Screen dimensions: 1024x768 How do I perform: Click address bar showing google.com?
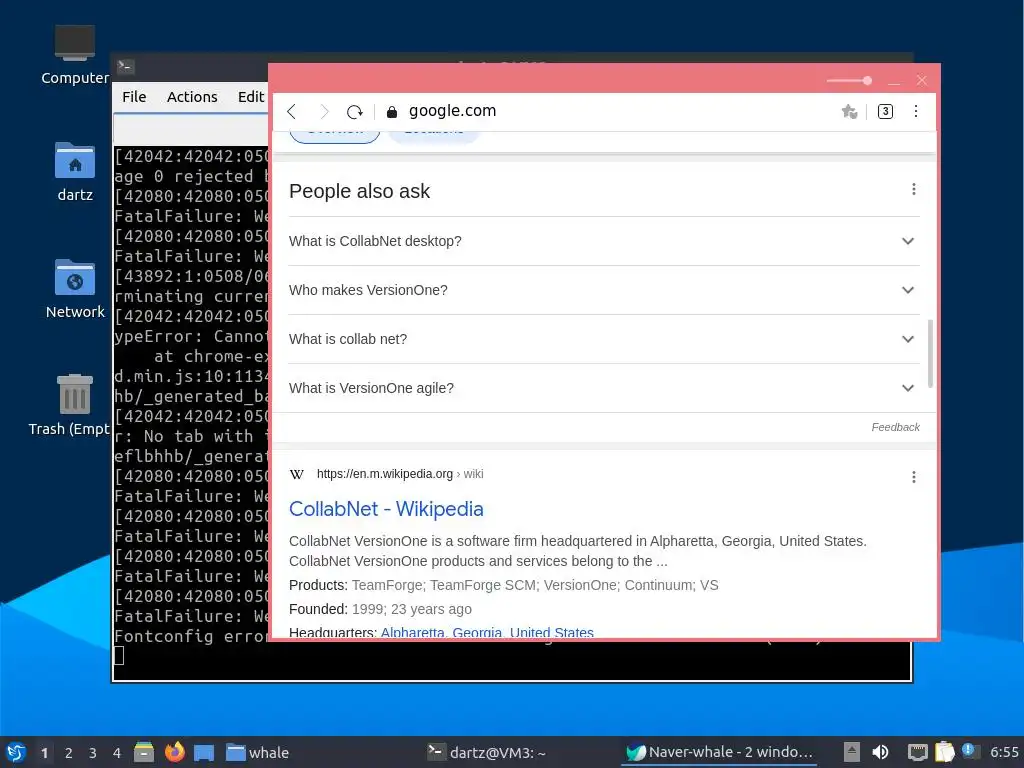tap(453, 111)
